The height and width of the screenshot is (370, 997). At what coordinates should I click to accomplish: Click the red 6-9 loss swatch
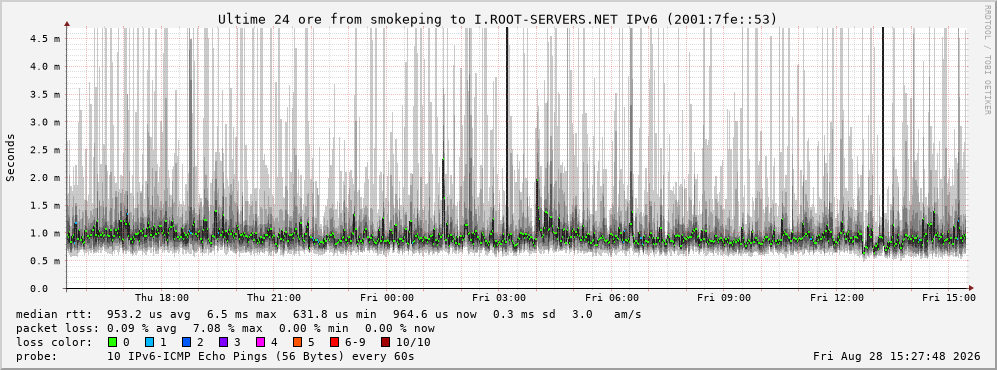pyautogui.click(x=334, y=343)
